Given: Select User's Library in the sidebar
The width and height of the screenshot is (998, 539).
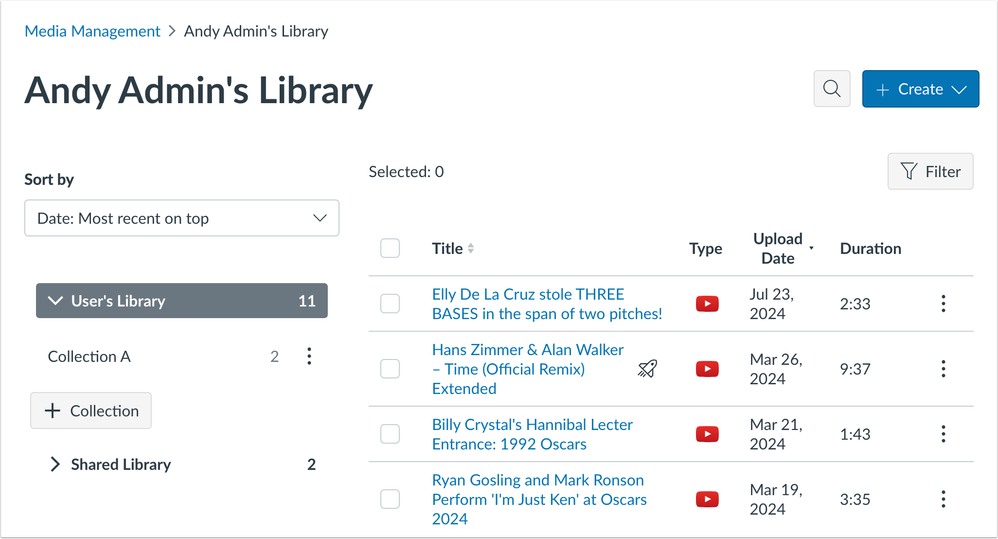Looking at the screenshot, I should tap(118, 301).
